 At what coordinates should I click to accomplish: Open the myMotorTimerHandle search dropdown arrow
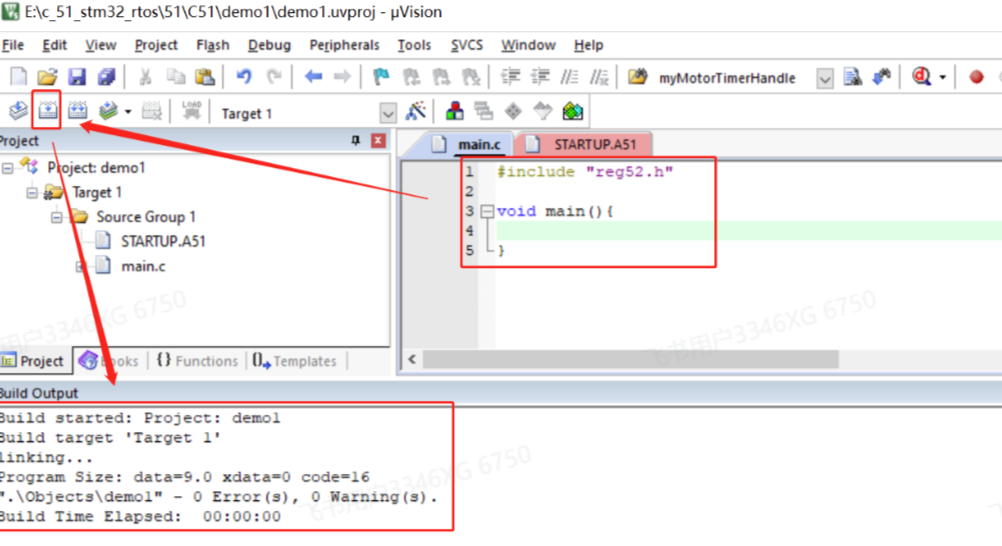click(825, 79)
